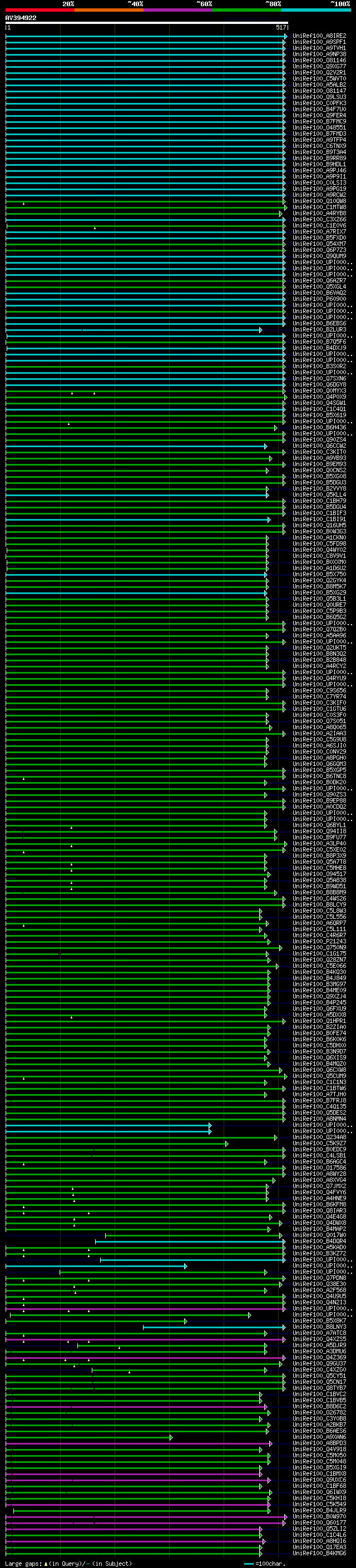
Task: Click the UniRef100_C0PFK3 hit name
Action: pyautogui.click(x=319, y=103)
